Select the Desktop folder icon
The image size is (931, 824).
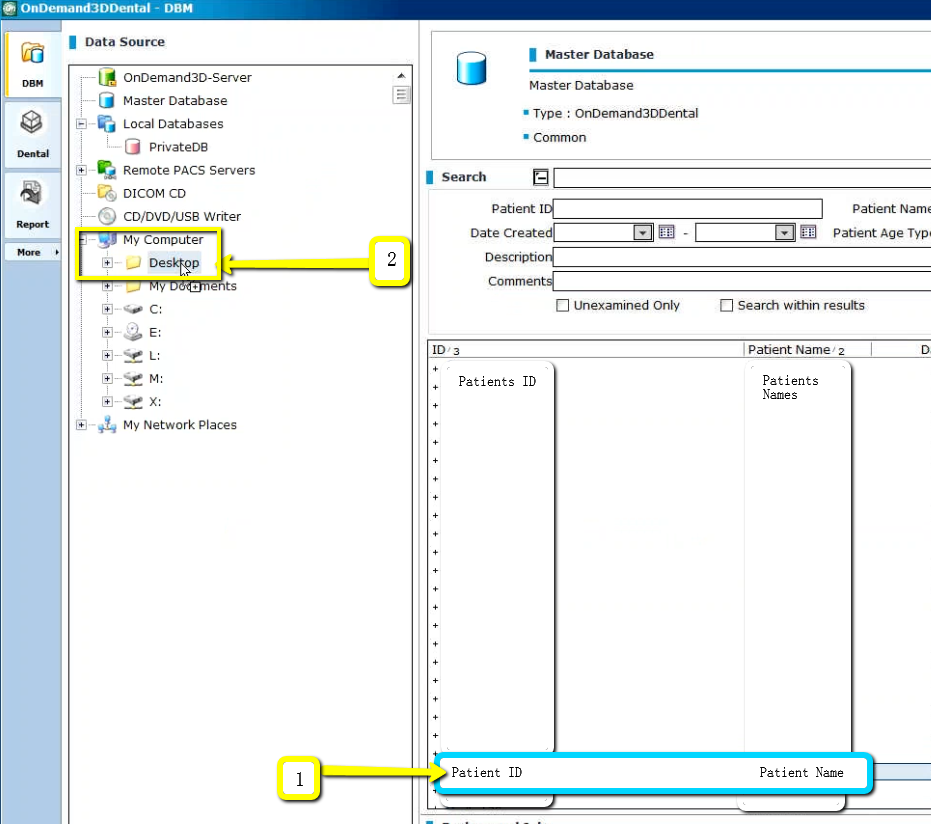click(x=133, y=262)
